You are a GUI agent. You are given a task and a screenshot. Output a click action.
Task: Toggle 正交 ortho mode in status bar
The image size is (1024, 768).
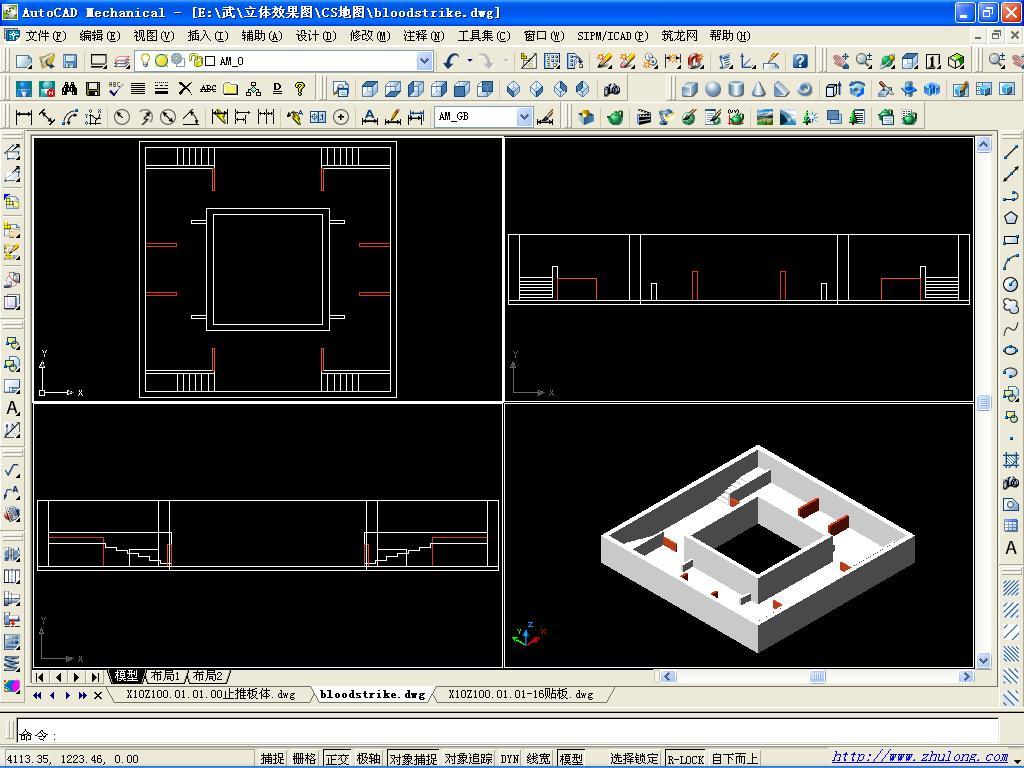[337, 758]
